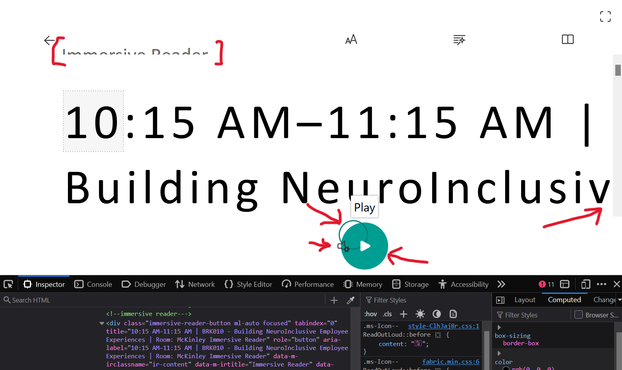Show more devtools tabs chevron
The width and height of the screenshot is (622, 370).
tap(501, 284)
